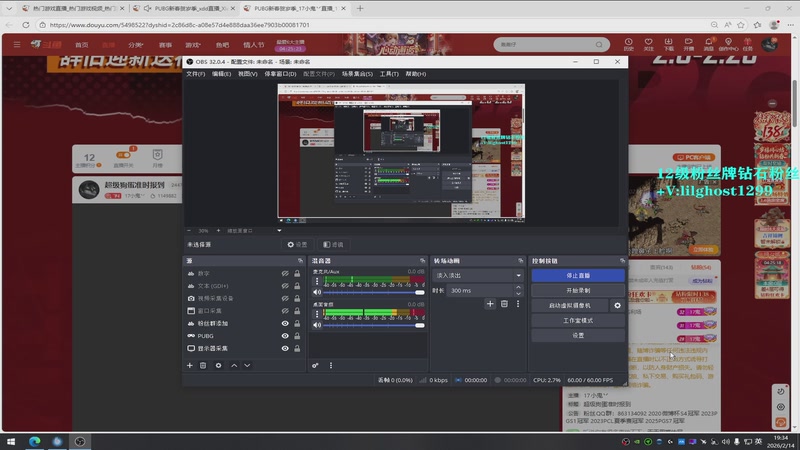Toggle the lock on the 窗口采集 source
800x450 pixels.
point(297,311)
